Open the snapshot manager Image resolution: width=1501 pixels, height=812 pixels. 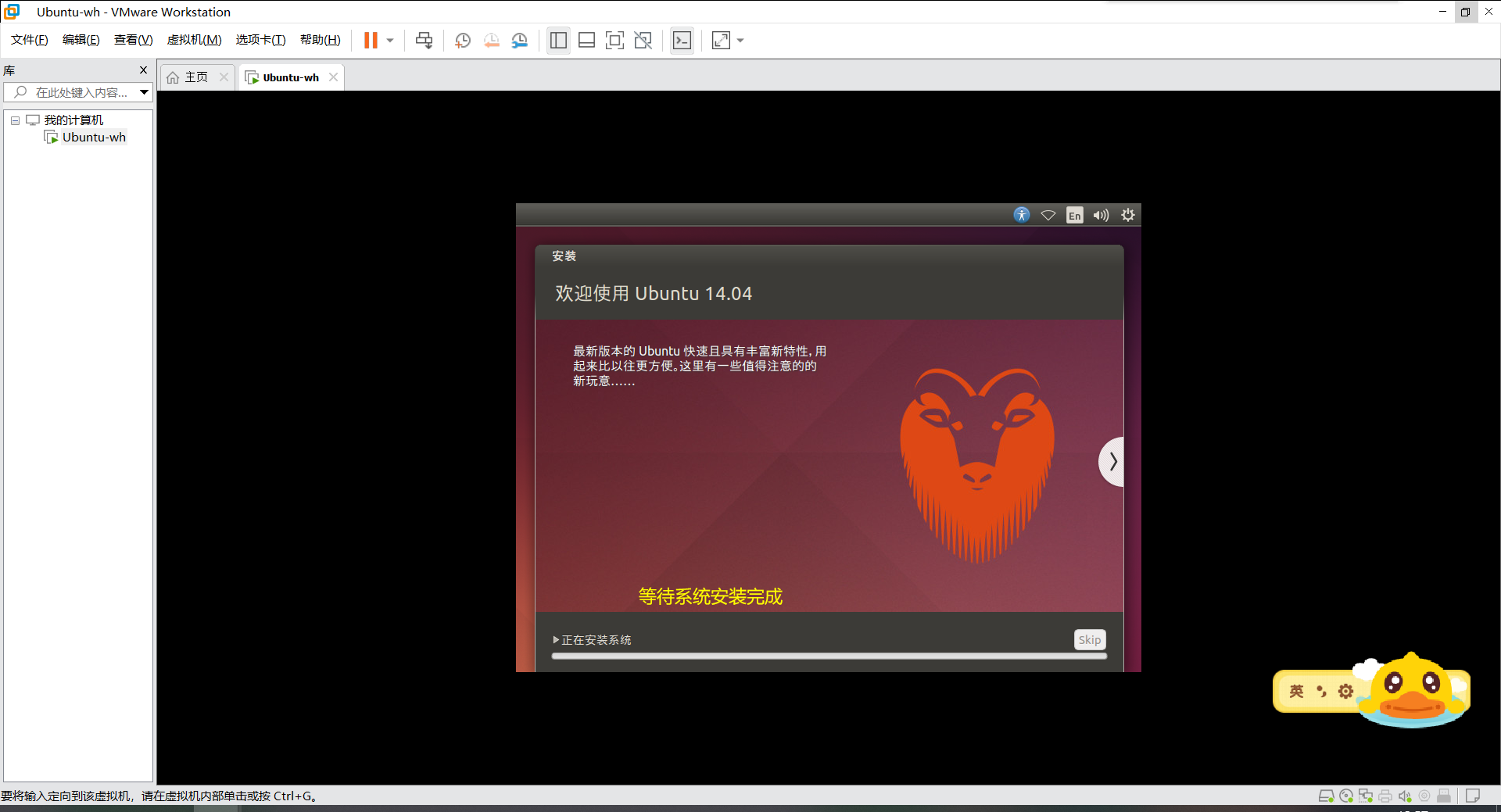[520, 41]
